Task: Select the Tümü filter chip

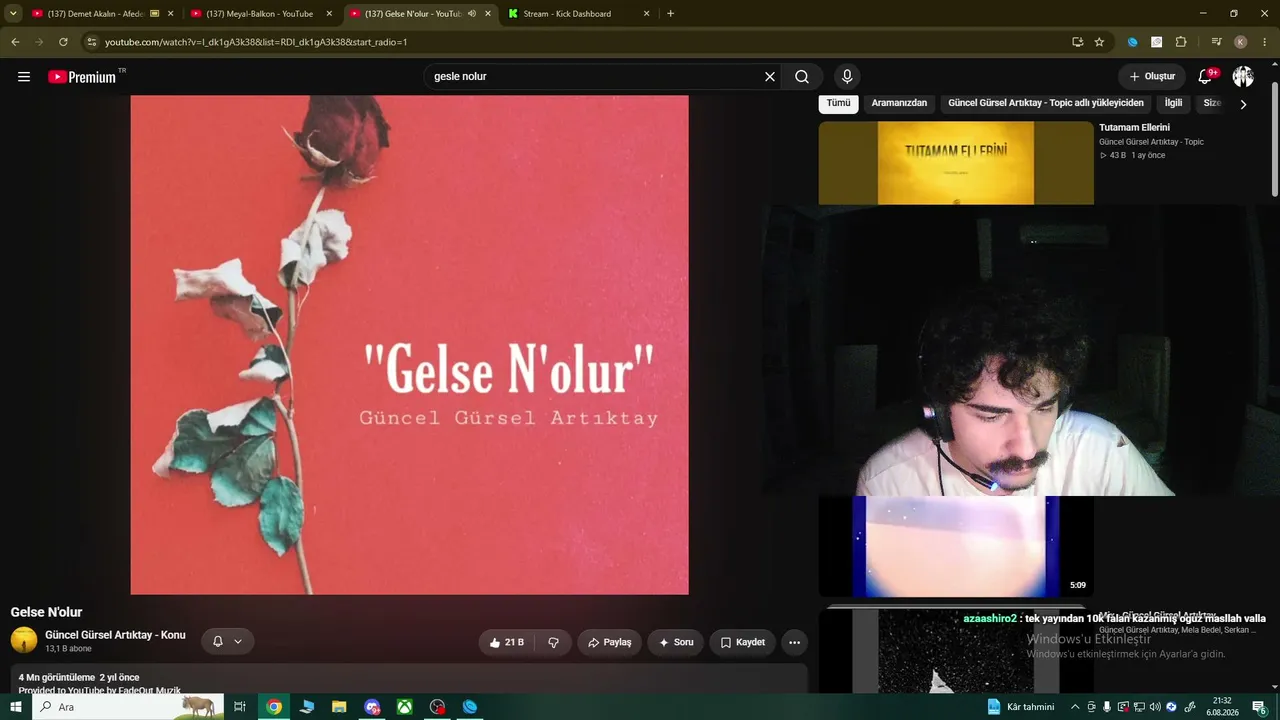Action: [x=838, y=103]
